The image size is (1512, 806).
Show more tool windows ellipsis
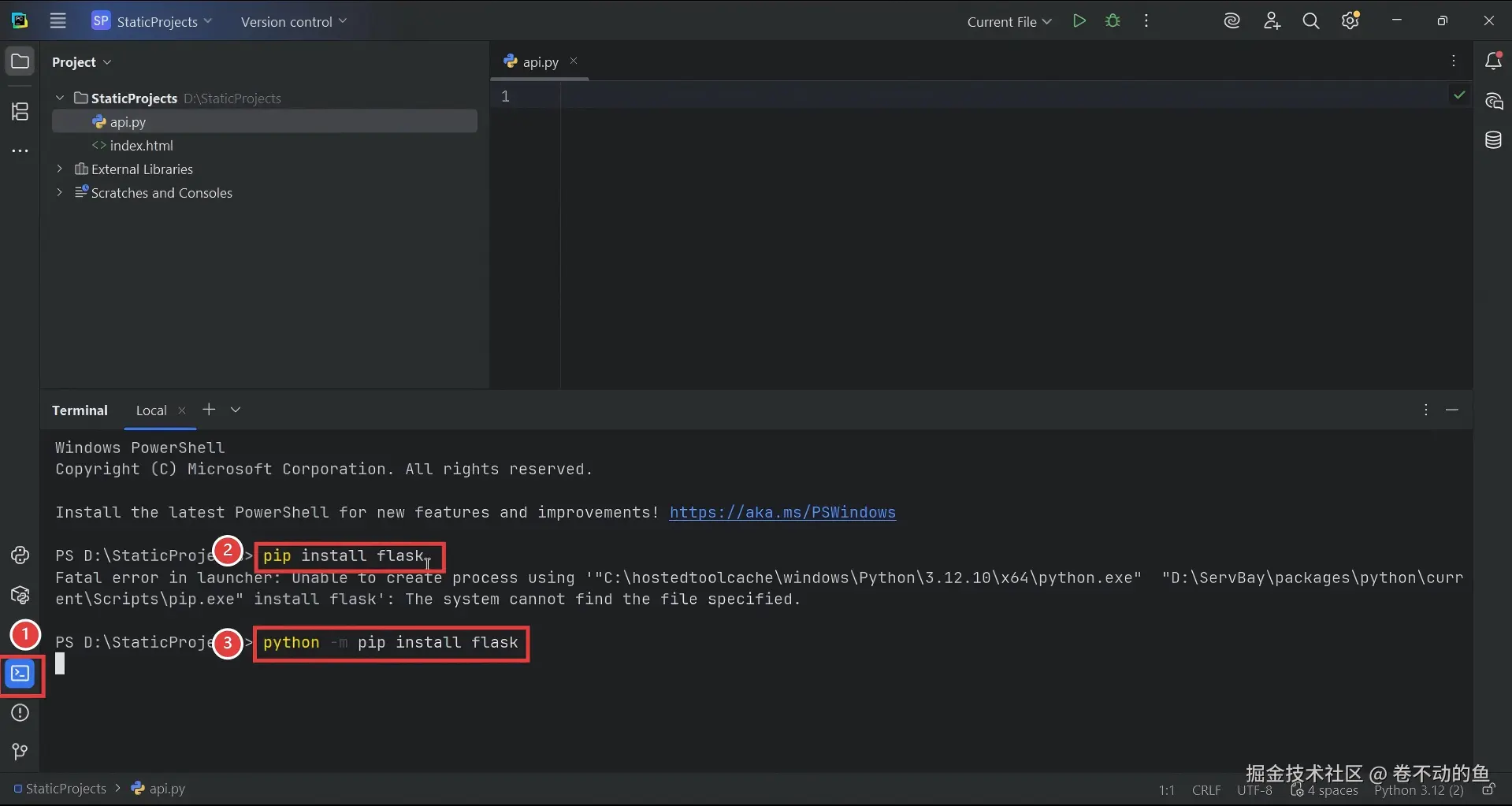click(20, 150)
